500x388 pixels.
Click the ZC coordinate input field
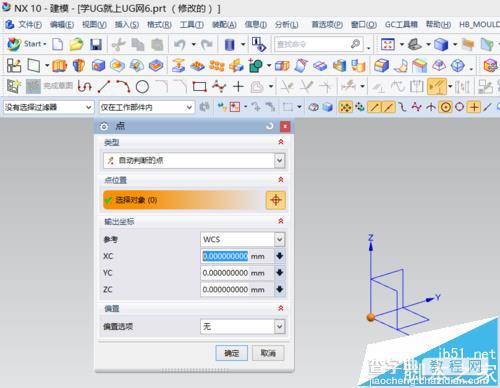pyautogui.click(x=237, y=289)
